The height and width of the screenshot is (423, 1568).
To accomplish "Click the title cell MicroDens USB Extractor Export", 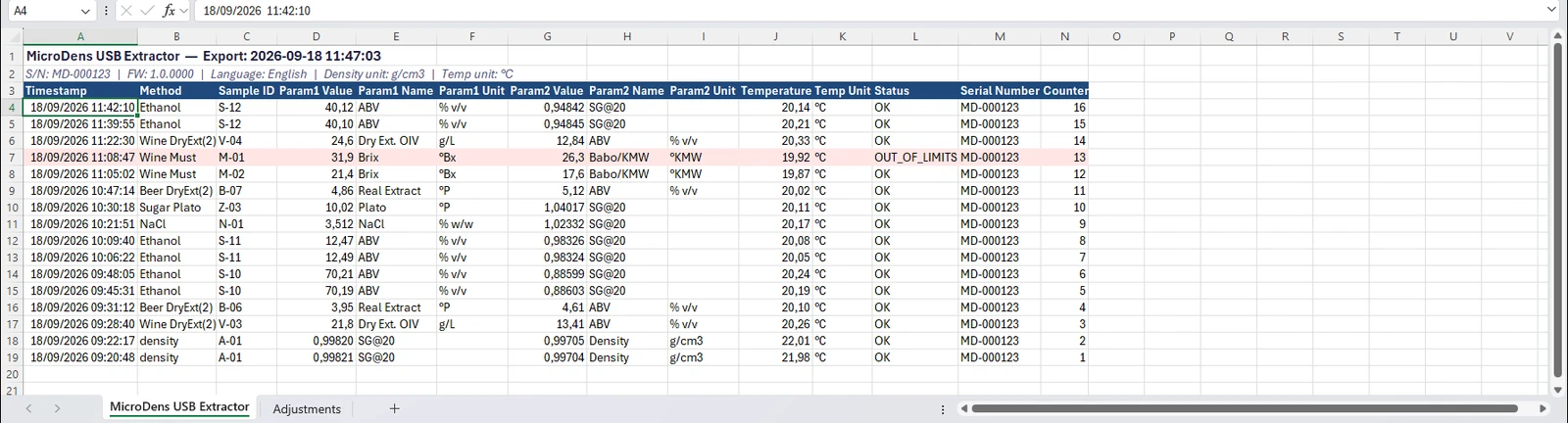I will 203,56.
